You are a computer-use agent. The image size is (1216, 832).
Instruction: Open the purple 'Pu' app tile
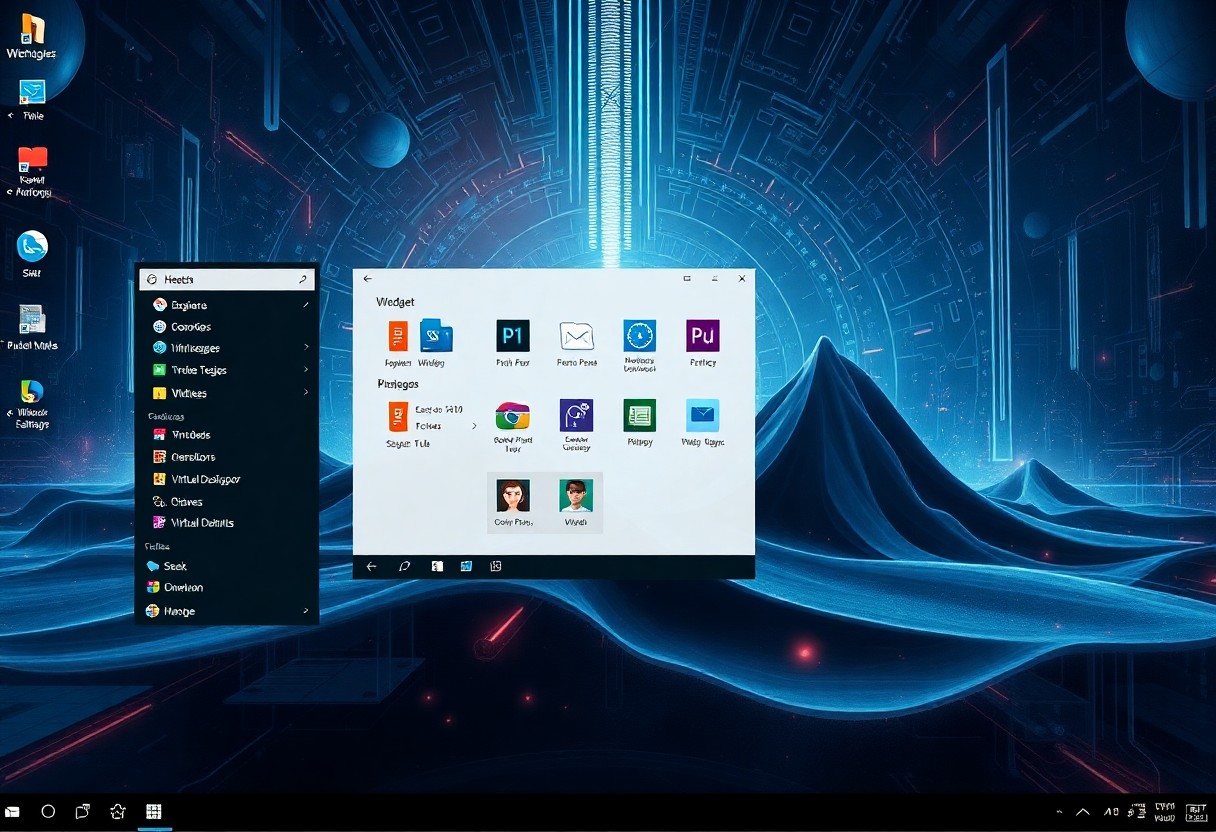pos(703,336)
